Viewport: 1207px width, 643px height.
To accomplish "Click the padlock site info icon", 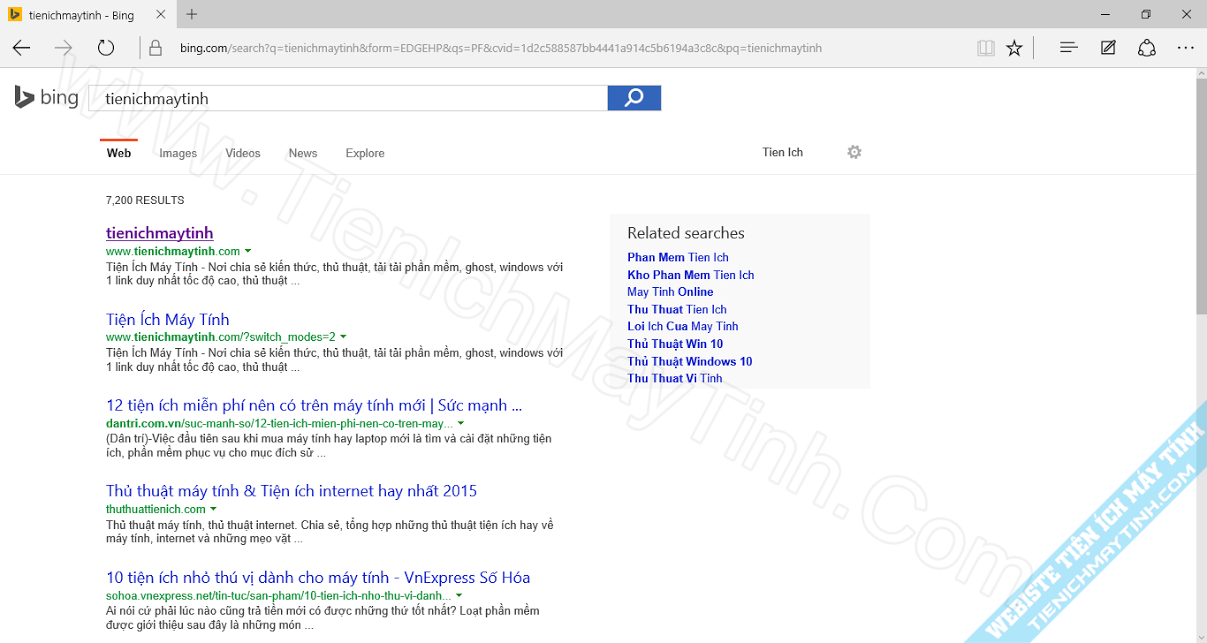I will (x=155, y=47).
